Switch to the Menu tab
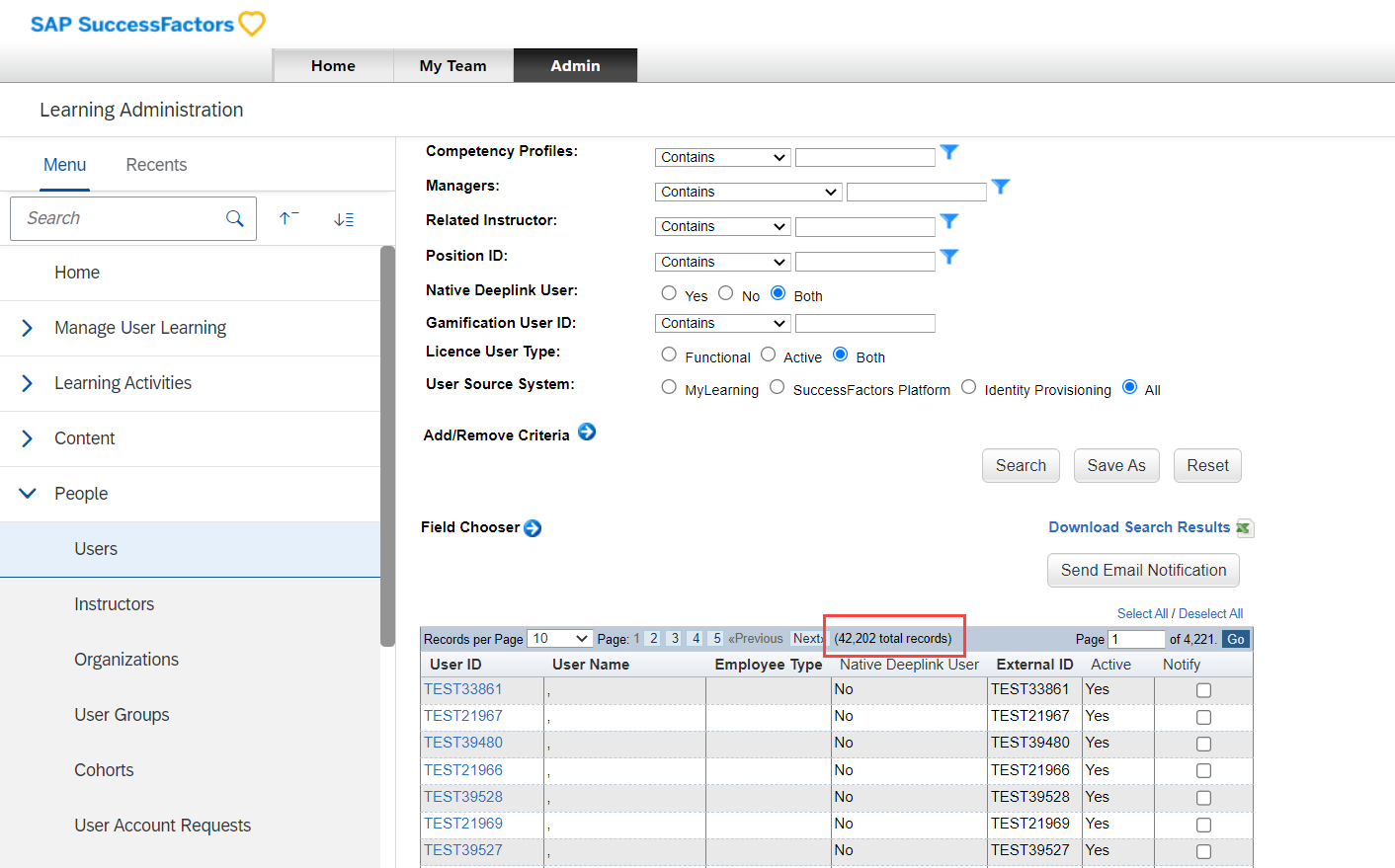Screen dimensions: 1395x868 click(65, 165)
